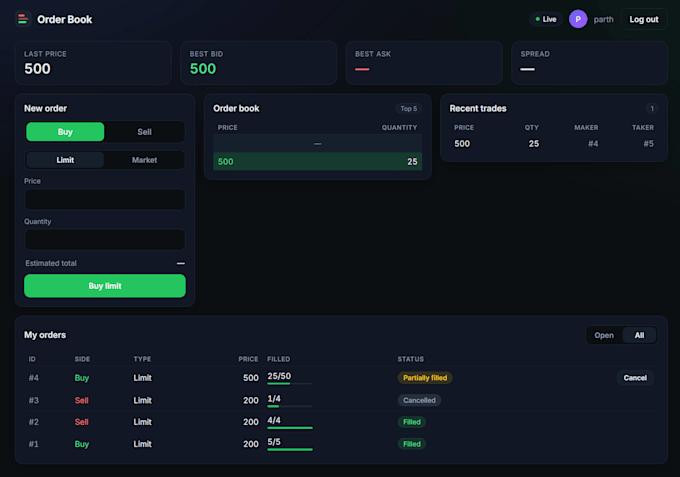Cancel order #4
The image size is (680, 477).
tap(635, 378)
